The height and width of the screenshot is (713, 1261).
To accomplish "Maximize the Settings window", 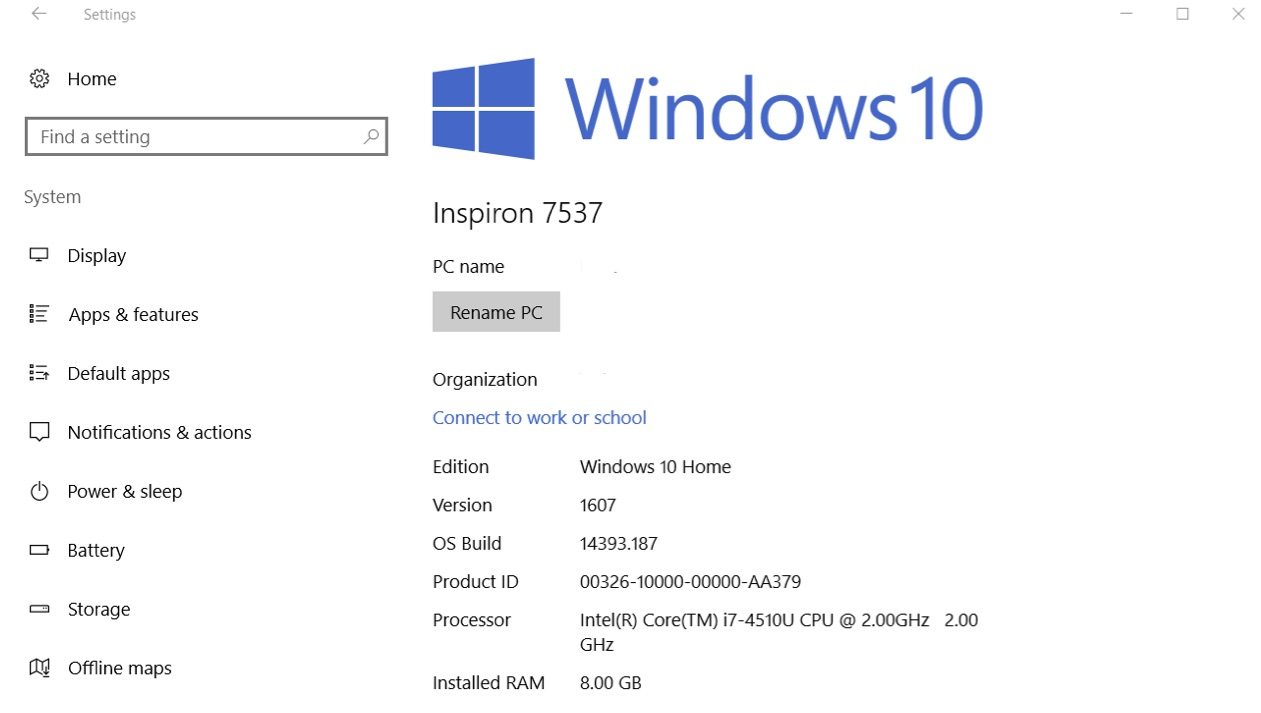I will tap(1182, 14).
